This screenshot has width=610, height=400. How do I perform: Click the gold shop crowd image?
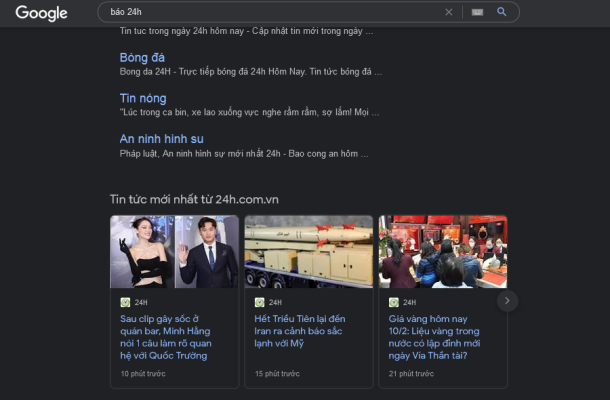pyautogui.click(x=442, y=252)
